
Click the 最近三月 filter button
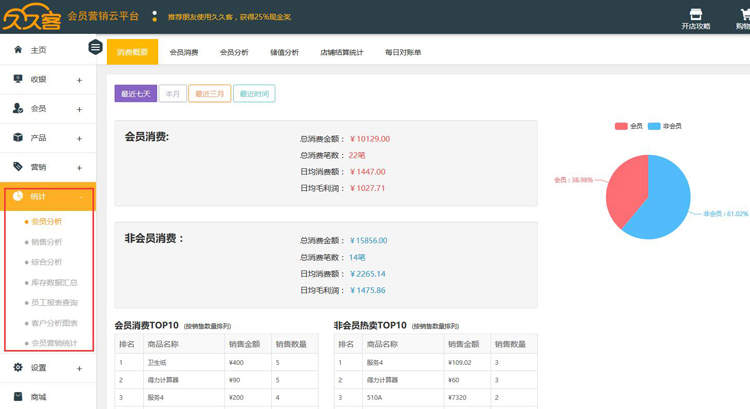pos(209,94)
